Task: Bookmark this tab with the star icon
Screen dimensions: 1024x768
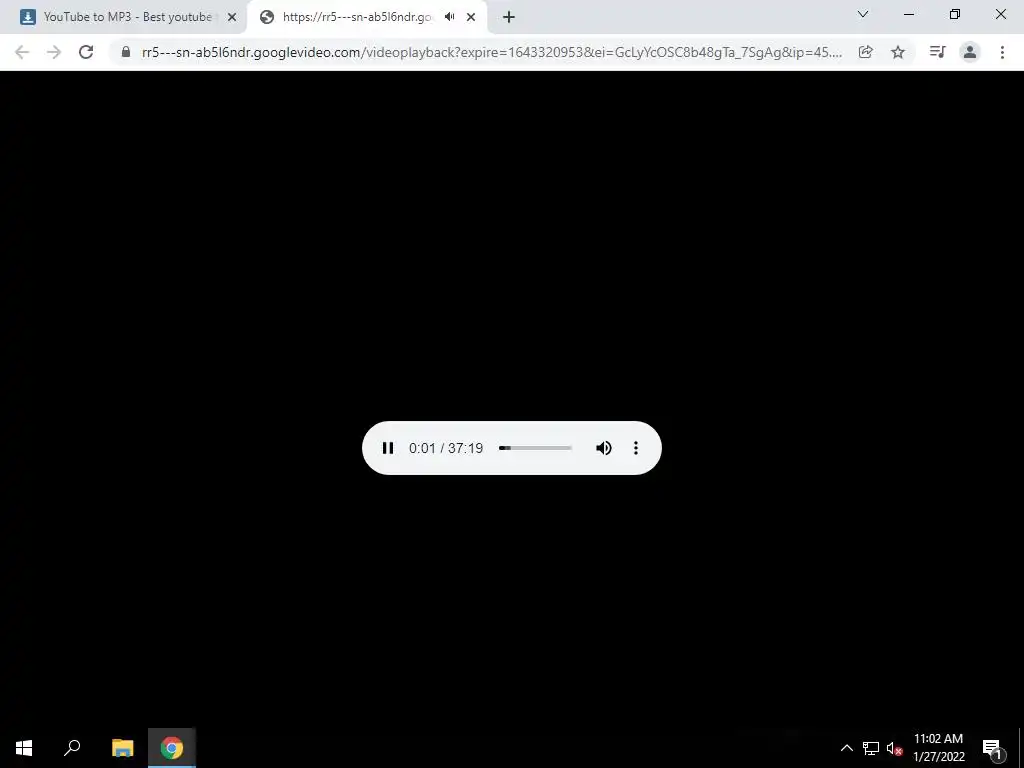Action: 898,52
